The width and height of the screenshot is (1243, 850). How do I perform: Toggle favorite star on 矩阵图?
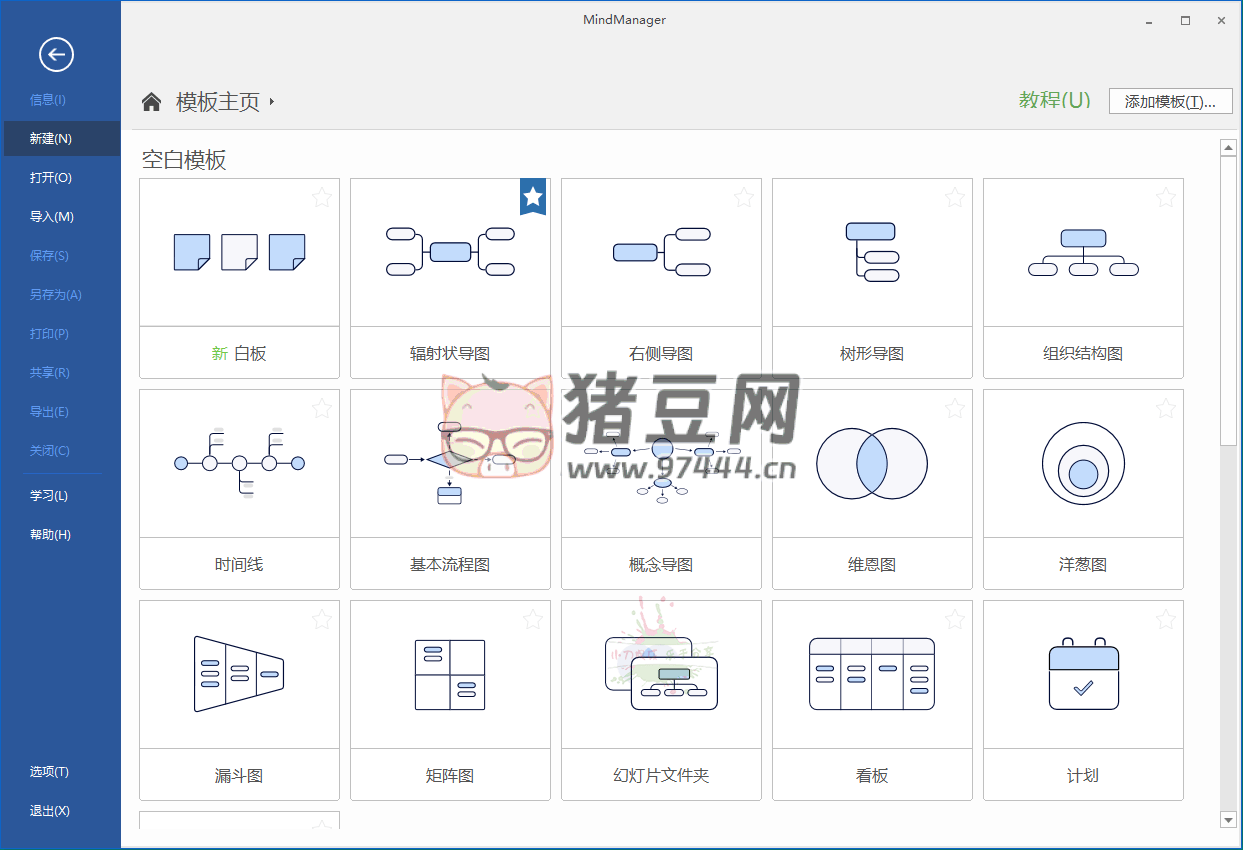pyautogui.click(x=533, y=619)
